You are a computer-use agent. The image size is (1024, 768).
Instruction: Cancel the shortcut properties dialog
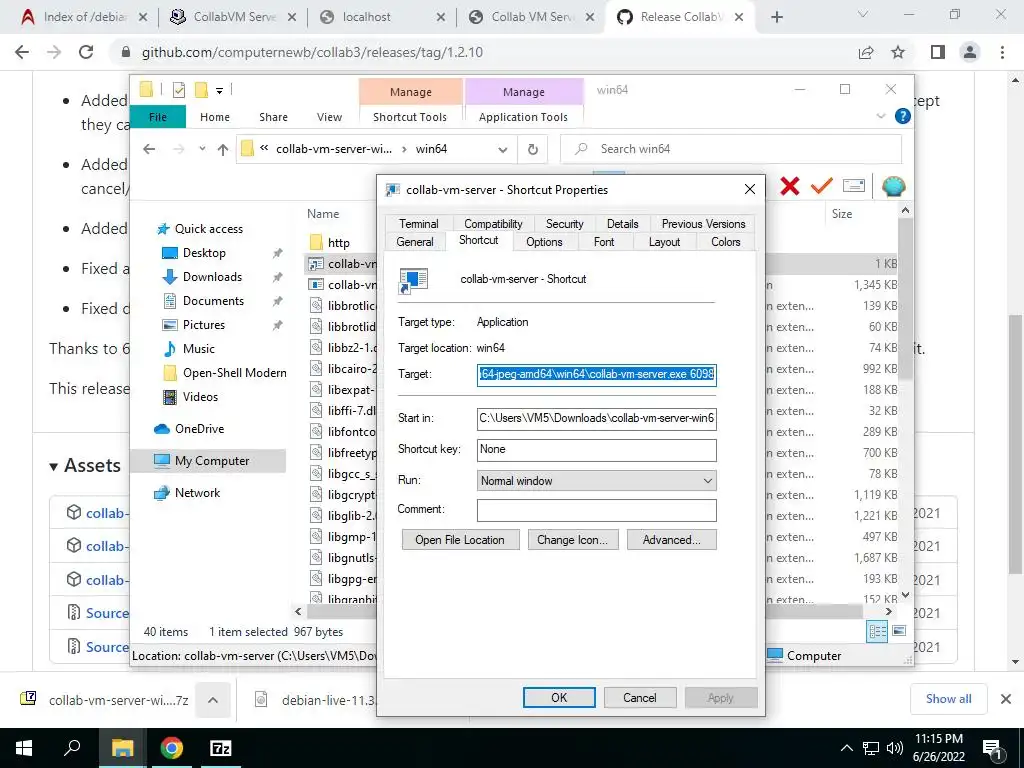point(639,697)
